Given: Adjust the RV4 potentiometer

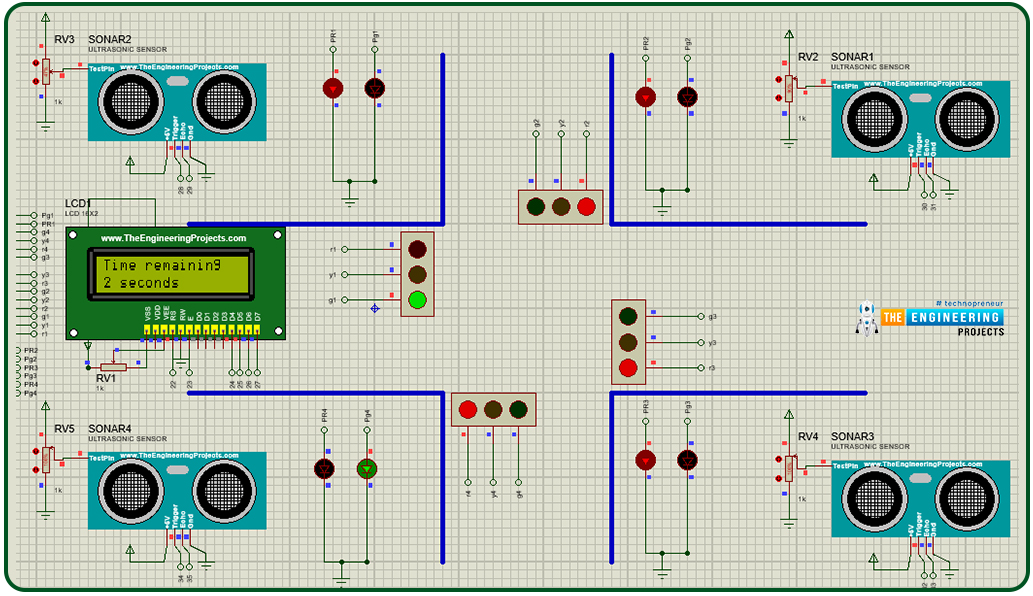Looking at the screenshot, I should (x=789, y=468).
